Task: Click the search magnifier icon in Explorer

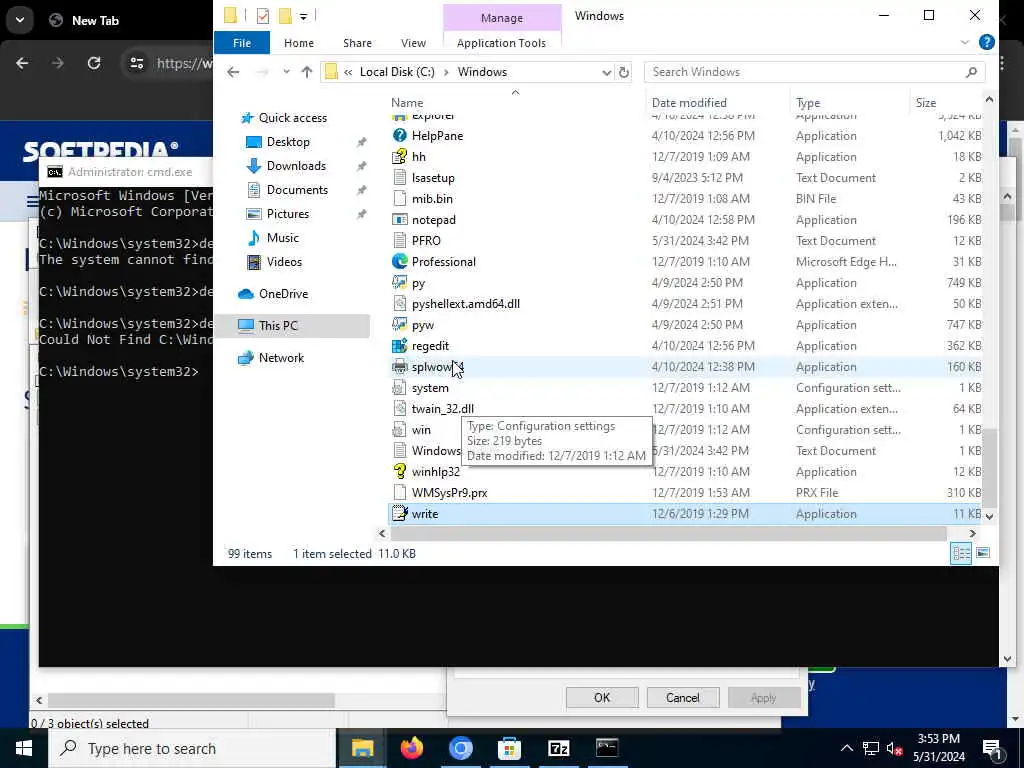Action: click(x=971, y=72)
